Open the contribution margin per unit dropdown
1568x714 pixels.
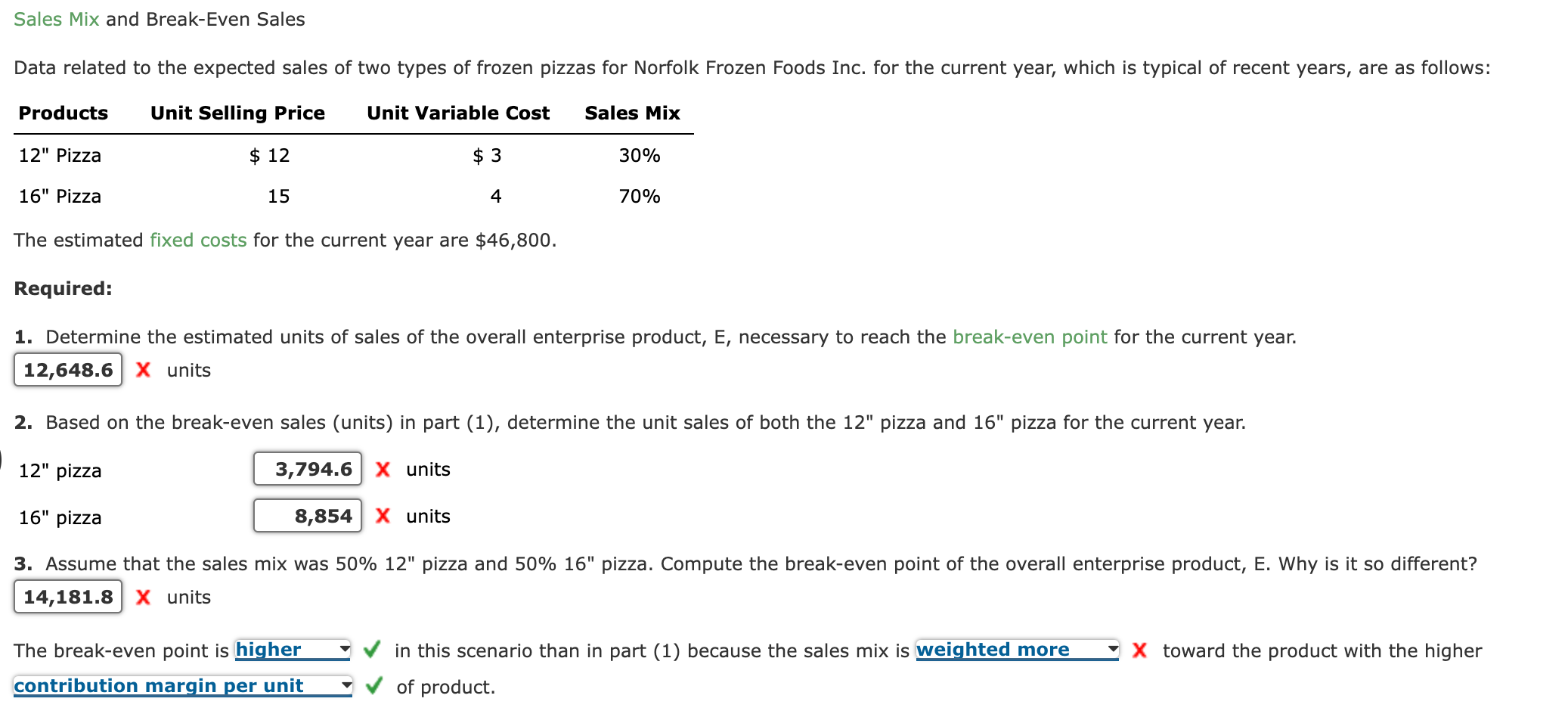coord(181,686)
